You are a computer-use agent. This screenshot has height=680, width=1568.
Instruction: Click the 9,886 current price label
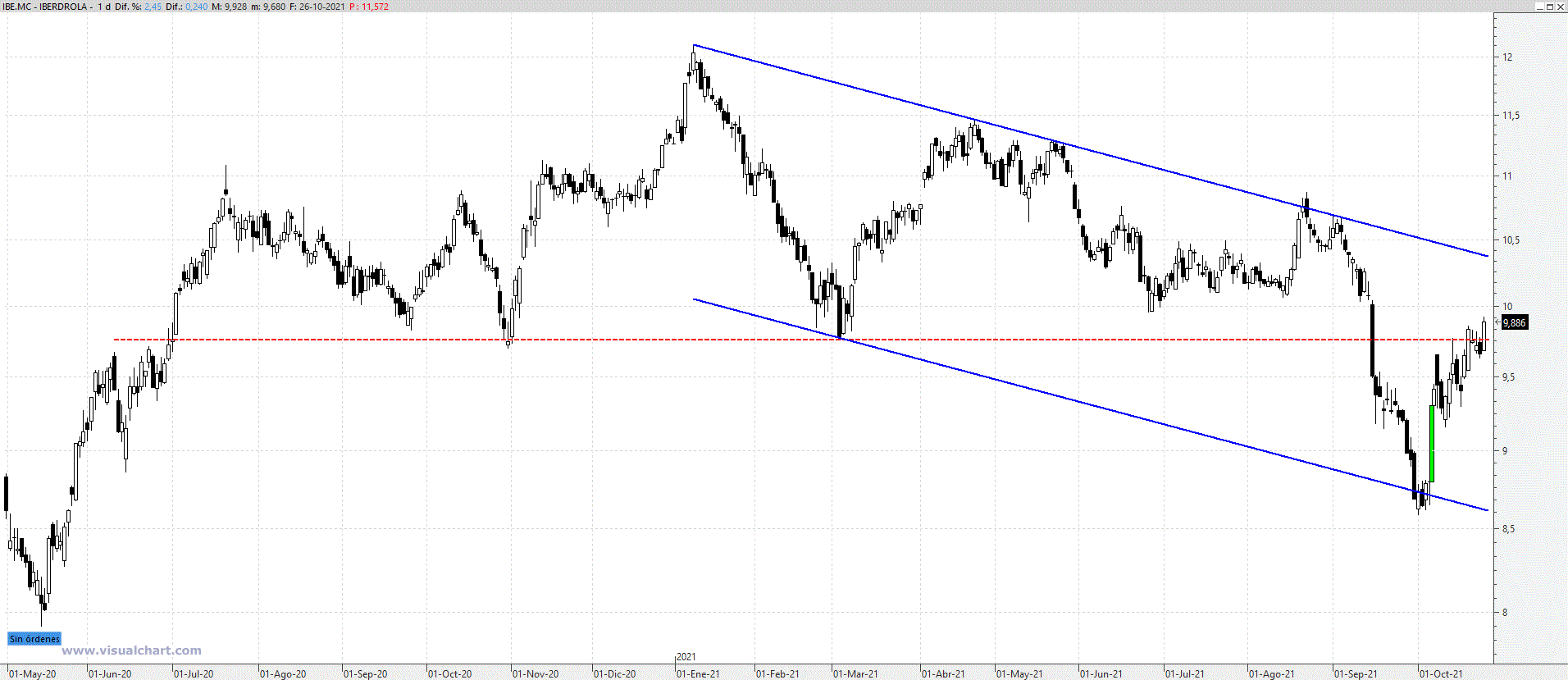pyautogui.click(x=1514, y=322)
